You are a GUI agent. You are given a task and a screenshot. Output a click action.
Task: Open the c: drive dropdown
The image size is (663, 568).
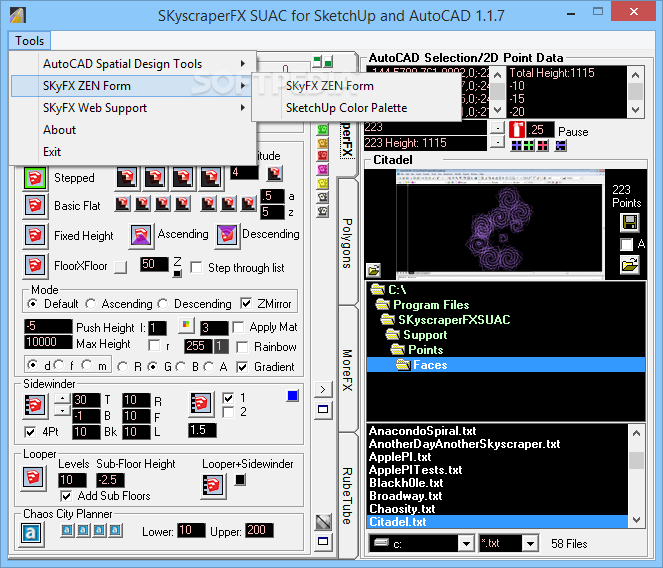click(466, 543)
